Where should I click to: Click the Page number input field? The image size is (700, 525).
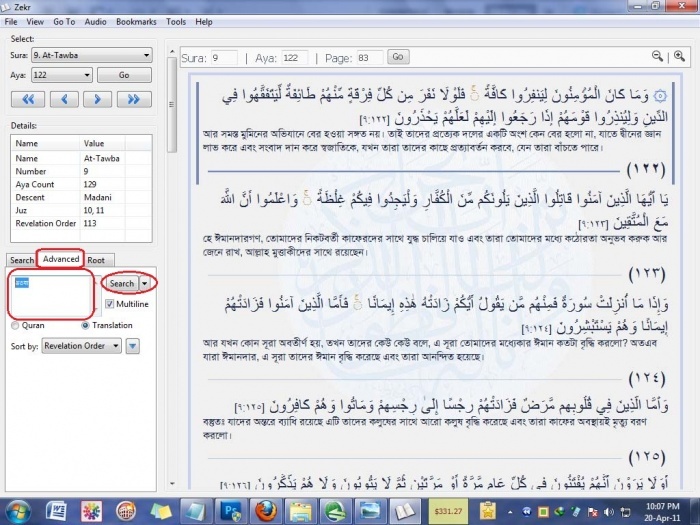369,58
